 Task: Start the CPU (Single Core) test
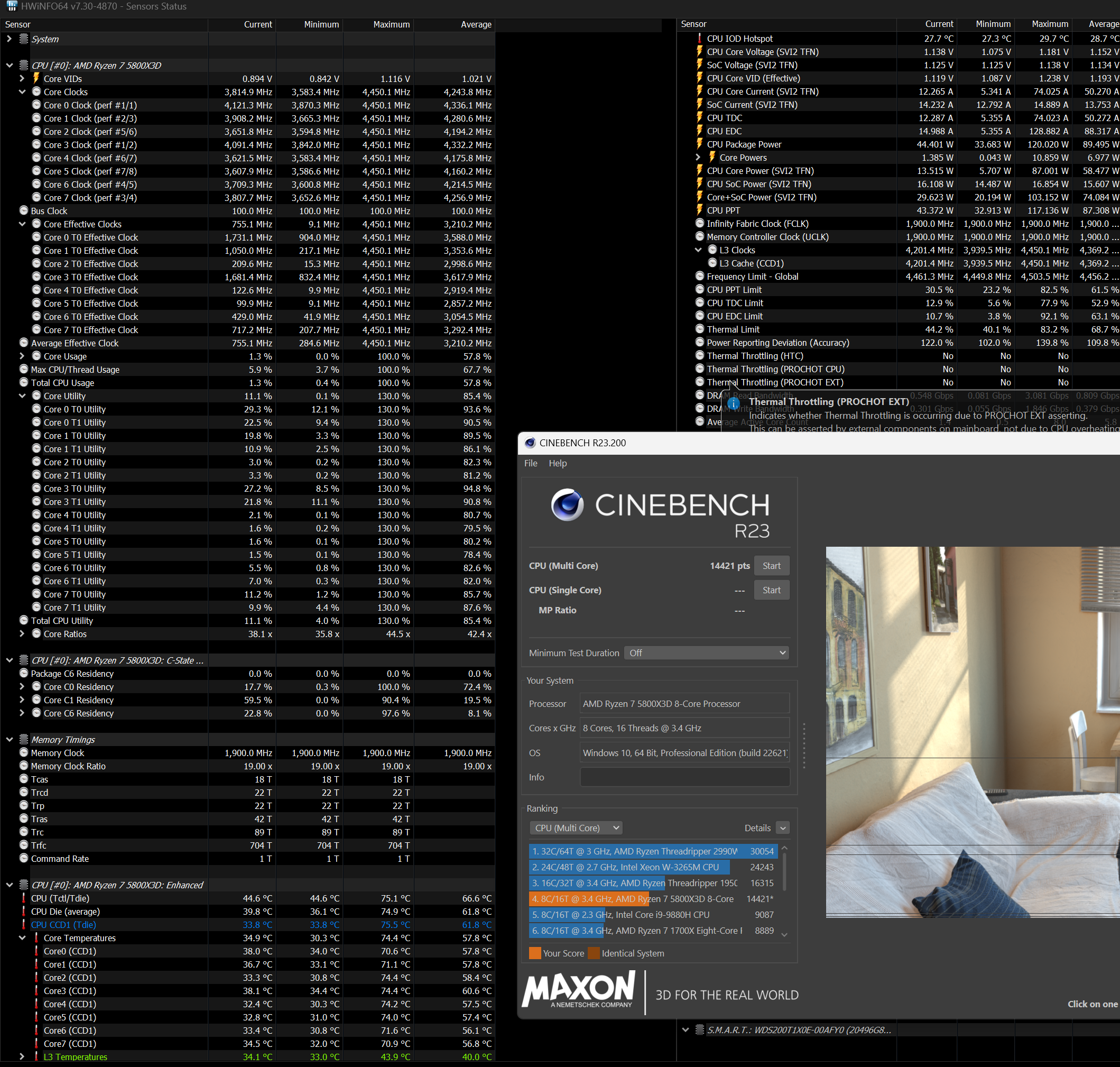[x=772, y=590]
